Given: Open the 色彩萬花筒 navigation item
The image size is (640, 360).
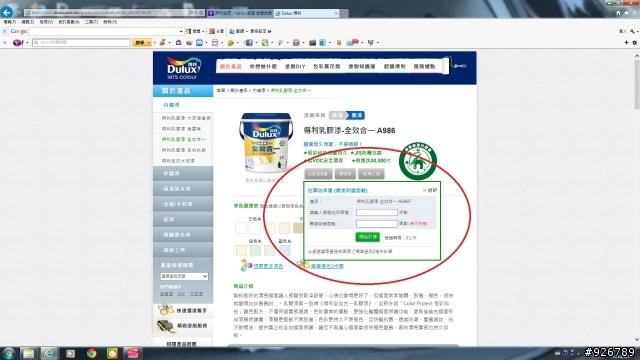Looking at the screenshot, I should coord(327,66).
